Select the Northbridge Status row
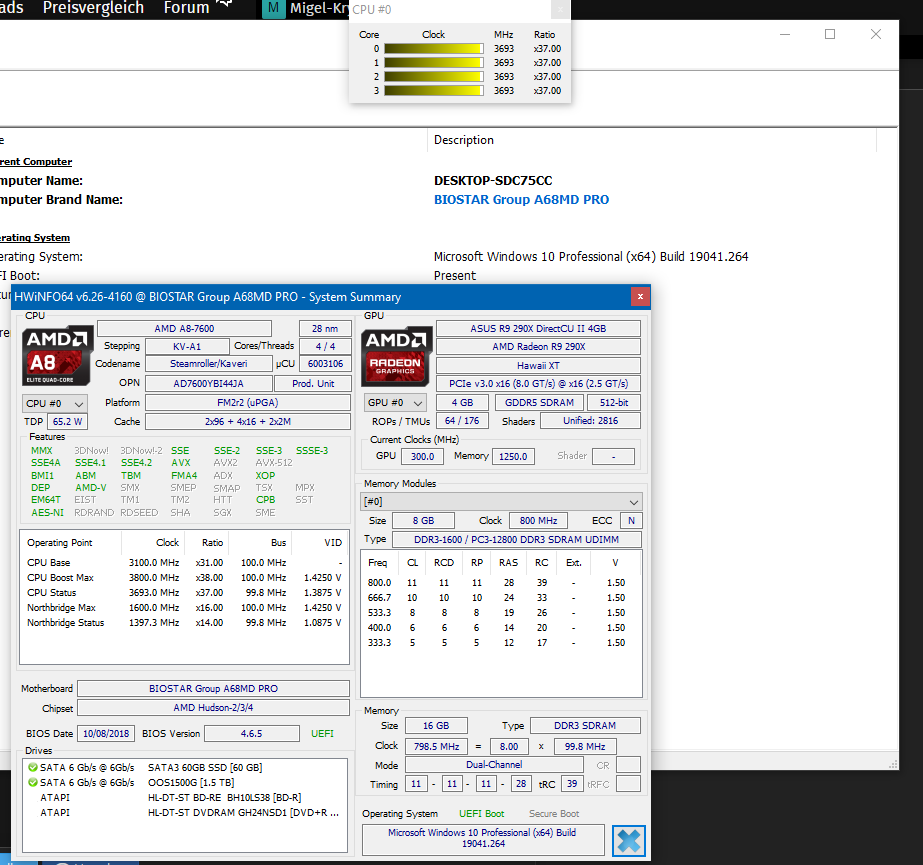Image resolution: width=923 pixels, height=865 pixels. (x=184, y=622)
